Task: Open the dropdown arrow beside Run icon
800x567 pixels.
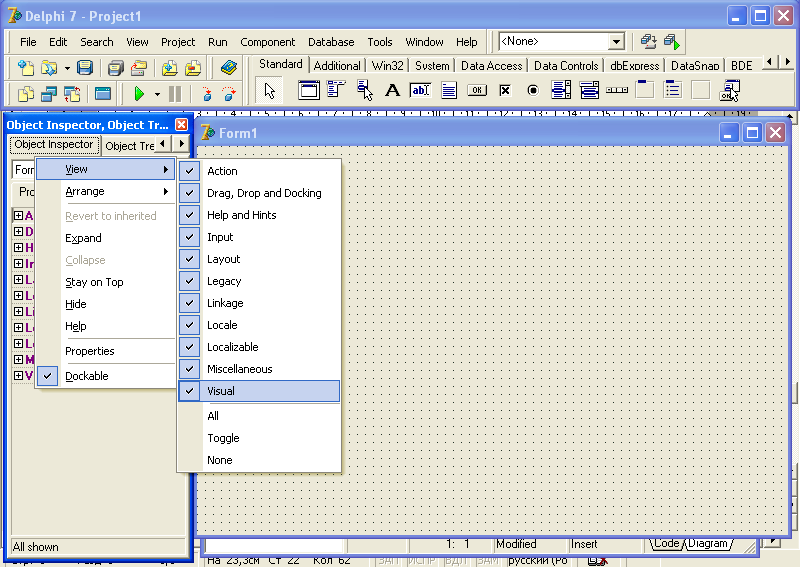Action: [x=157, y=94]
